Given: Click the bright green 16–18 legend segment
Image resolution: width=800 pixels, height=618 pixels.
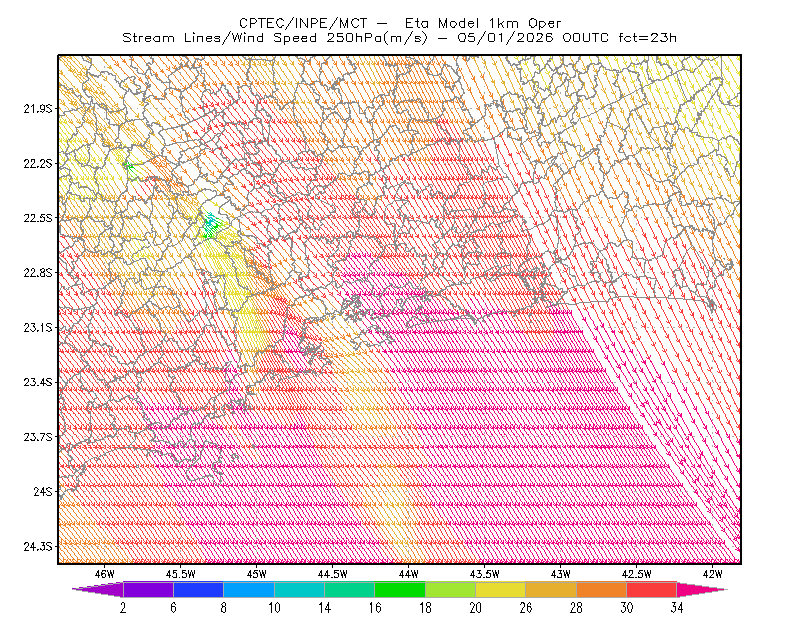Looking at the screenshot, I should (x=400, y=589).
